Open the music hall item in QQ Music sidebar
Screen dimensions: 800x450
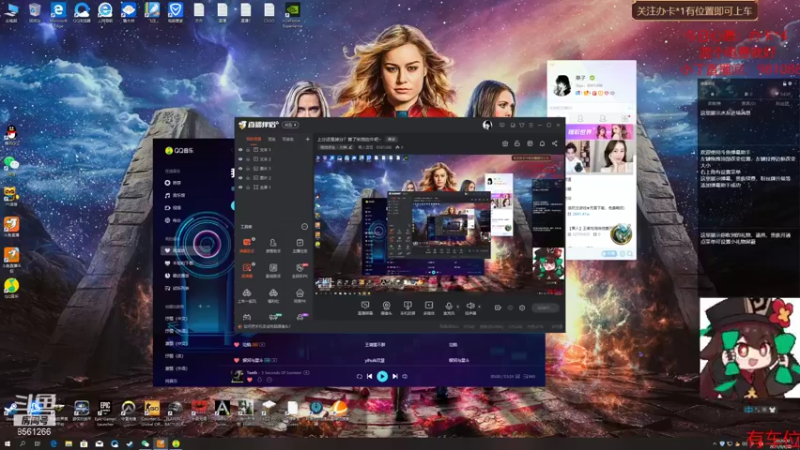coord(173,195)
